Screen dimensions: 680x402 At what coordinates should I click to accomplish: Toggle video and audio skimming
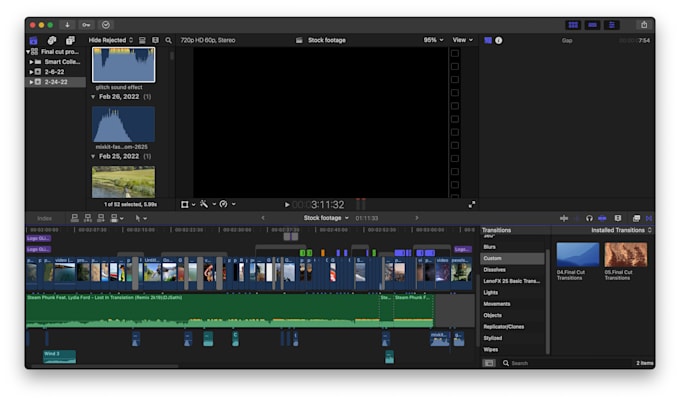tap(564, 218)
